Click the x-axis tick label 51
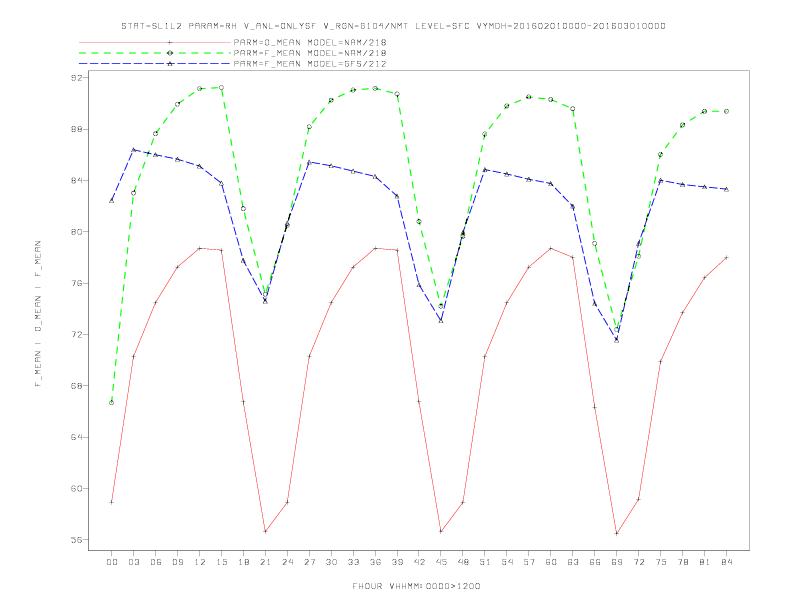 [485, 562]
